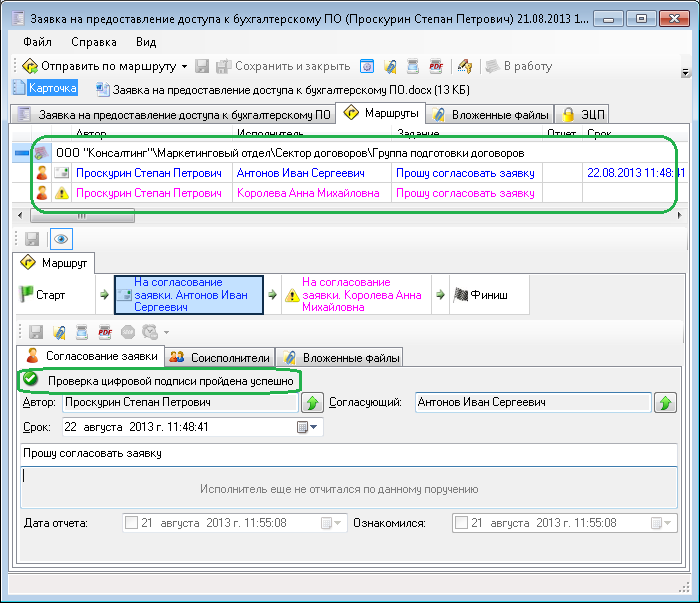
Task: Click the warning icon in Королева row
Action: 62,193
